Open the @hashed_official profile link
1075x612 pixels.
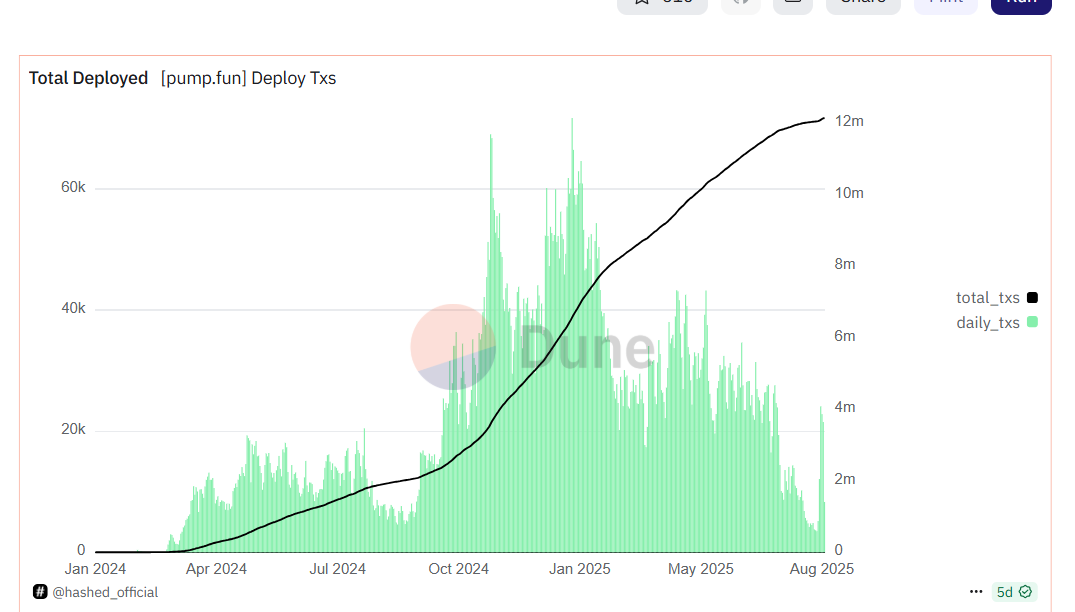tap(105, 592)
